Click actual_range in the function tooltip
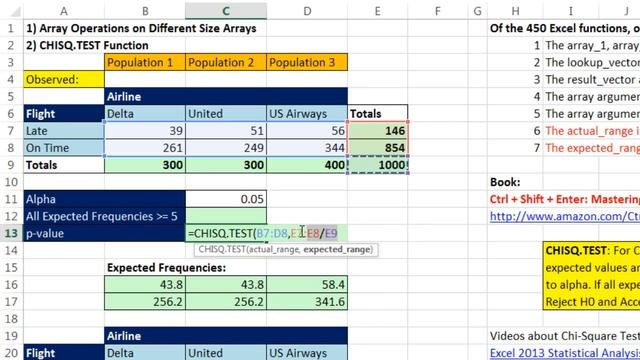Image resolution: width=640 pixels, height=360 pixels. tap(273, 249)
